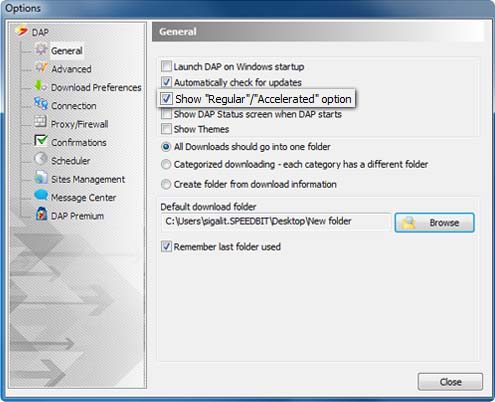Click the Sites Management globe icon
495x402 pixels.
[x=41, y=177]
